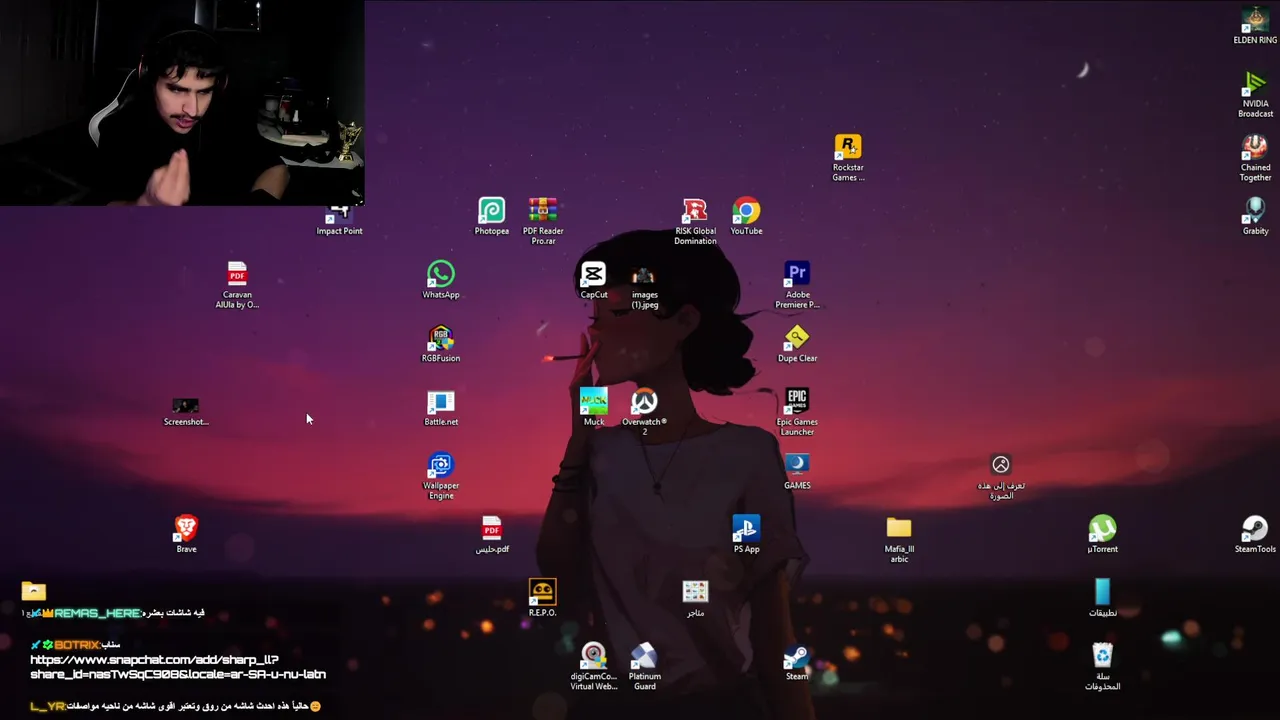Click the Grabity desktop icon
The height and width of the screenshot is (720, 1280).
click(1255, 216)
